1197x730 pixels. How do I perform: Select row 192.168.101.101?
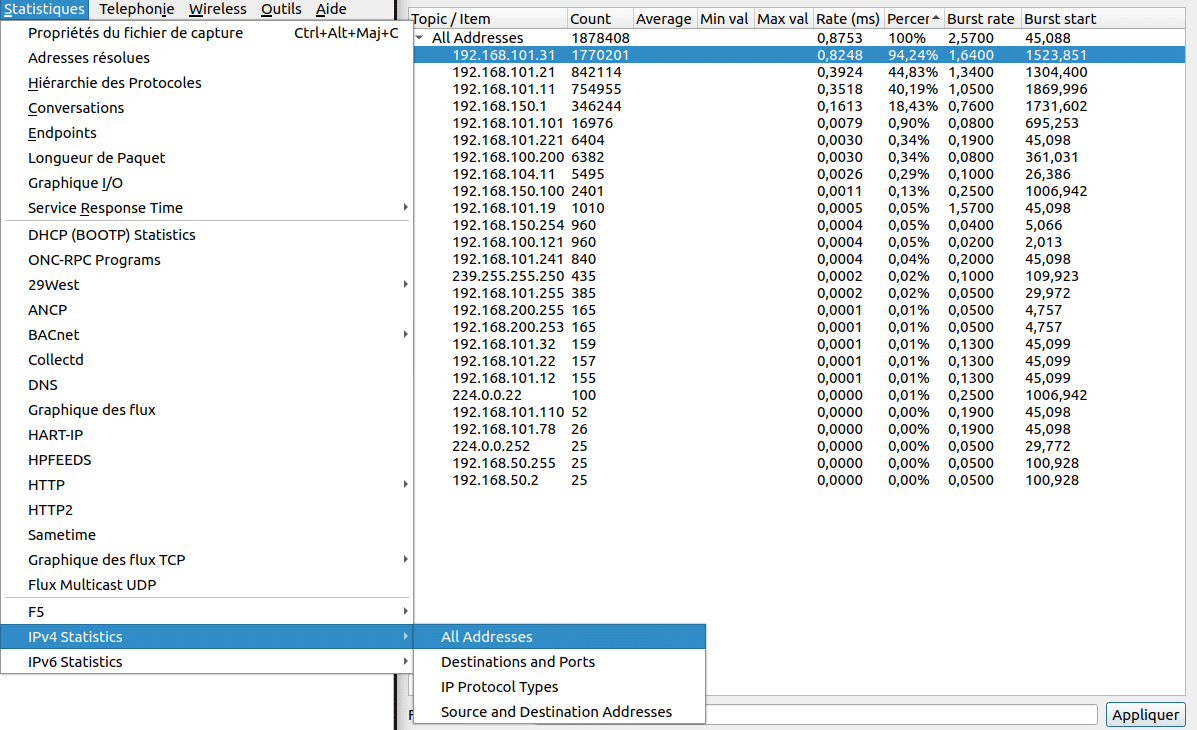[799, 123]
